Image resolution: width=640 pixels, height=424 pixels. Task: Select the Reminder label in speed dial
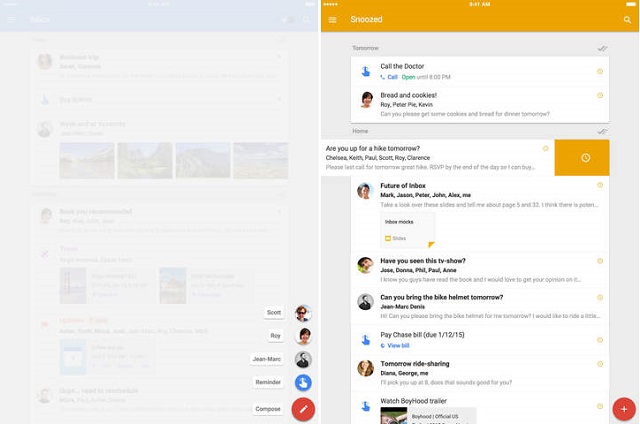268,382
